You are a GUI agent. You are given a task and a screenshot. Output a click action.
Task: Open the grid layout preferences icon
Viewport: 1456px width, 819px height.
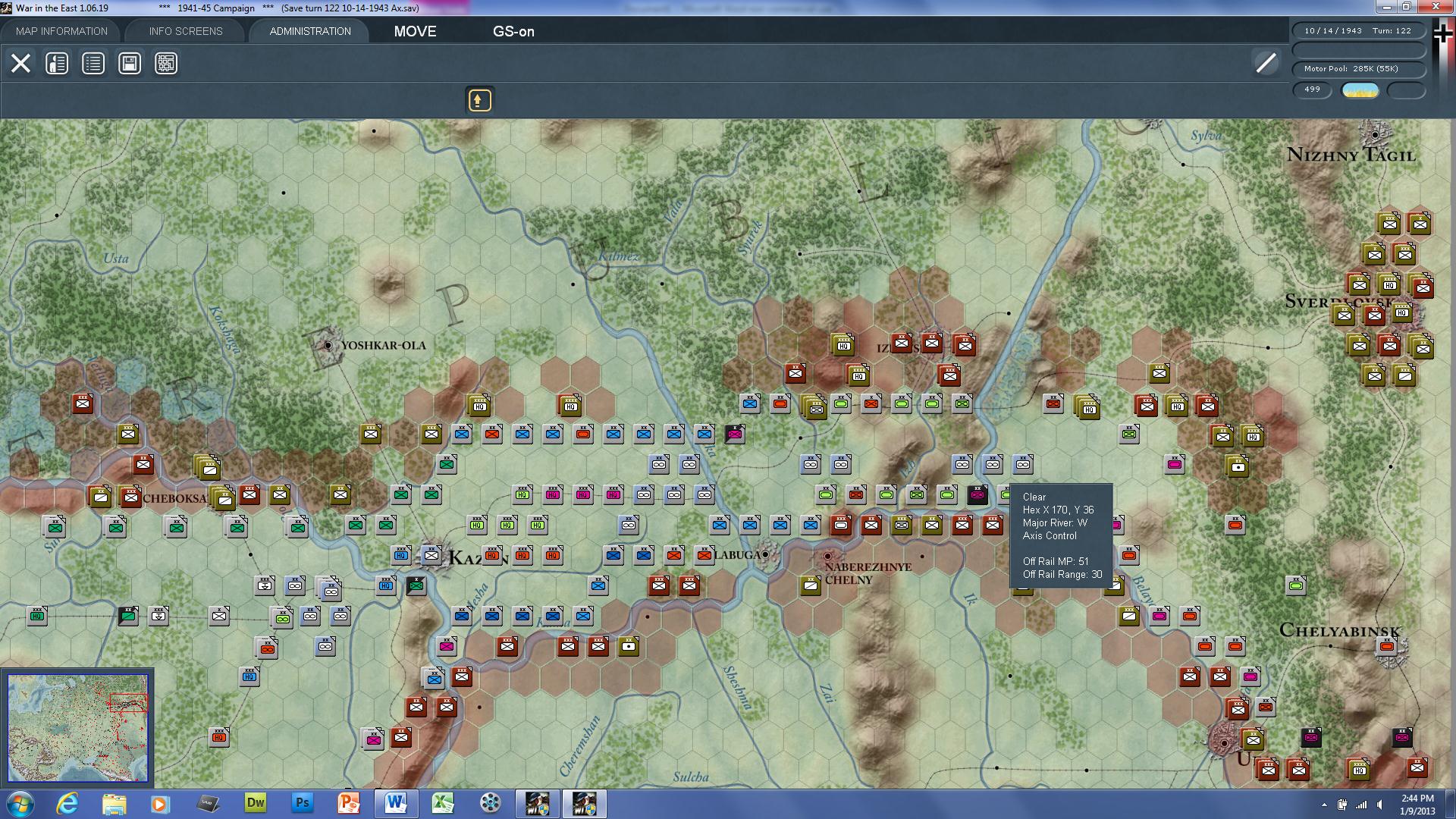[166, 63]
